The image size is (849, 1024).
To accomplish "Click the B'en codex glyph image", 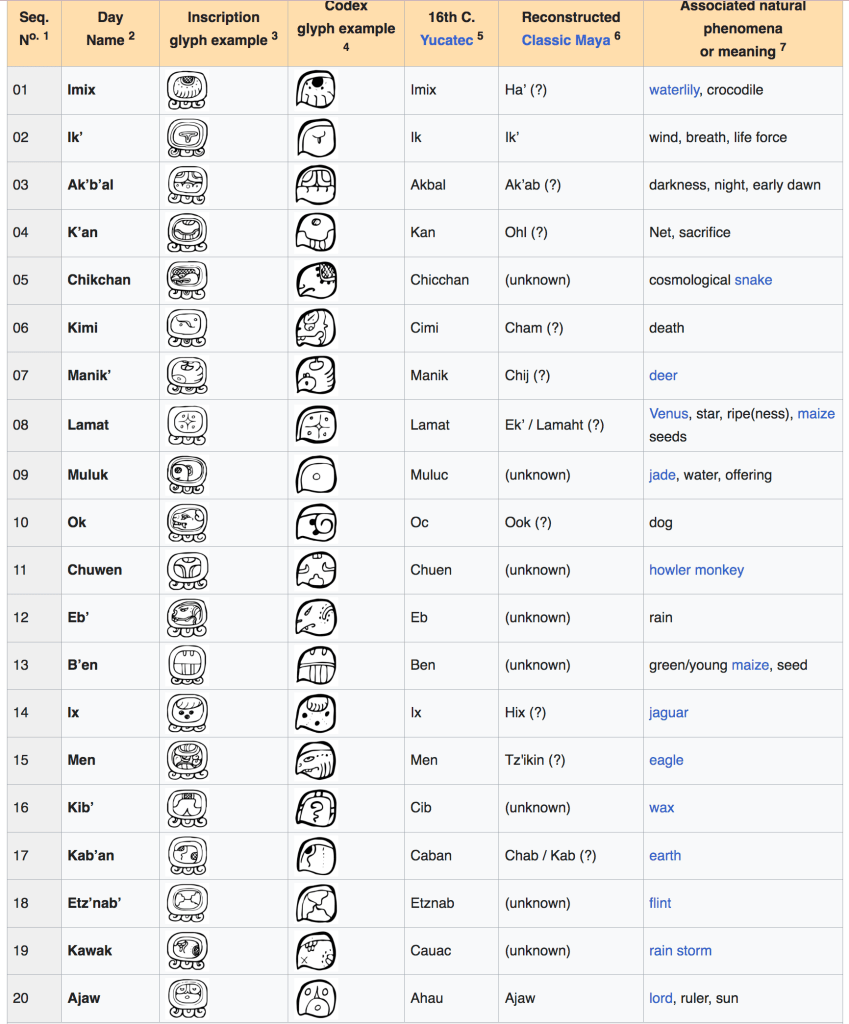I will click(x=316, y=665).
